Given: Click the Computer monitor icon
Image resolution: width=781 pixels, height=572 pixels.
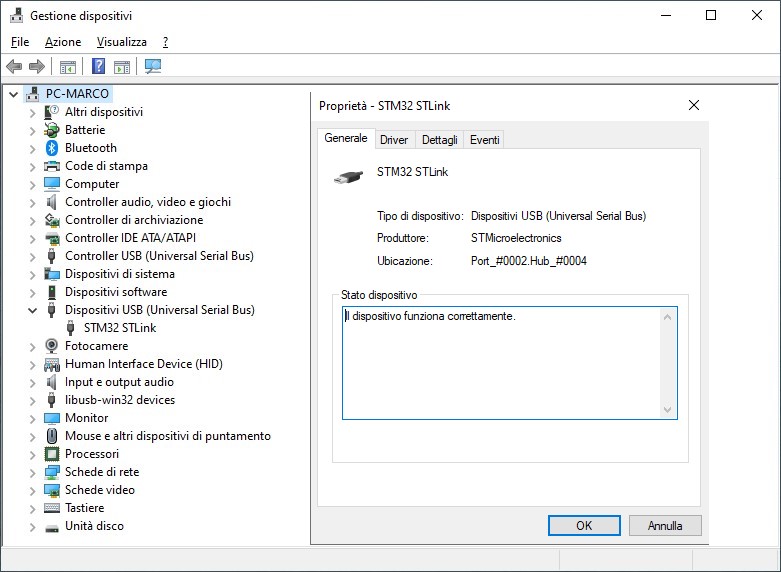Looking at the screenshot, I should [x=52, y=184].
